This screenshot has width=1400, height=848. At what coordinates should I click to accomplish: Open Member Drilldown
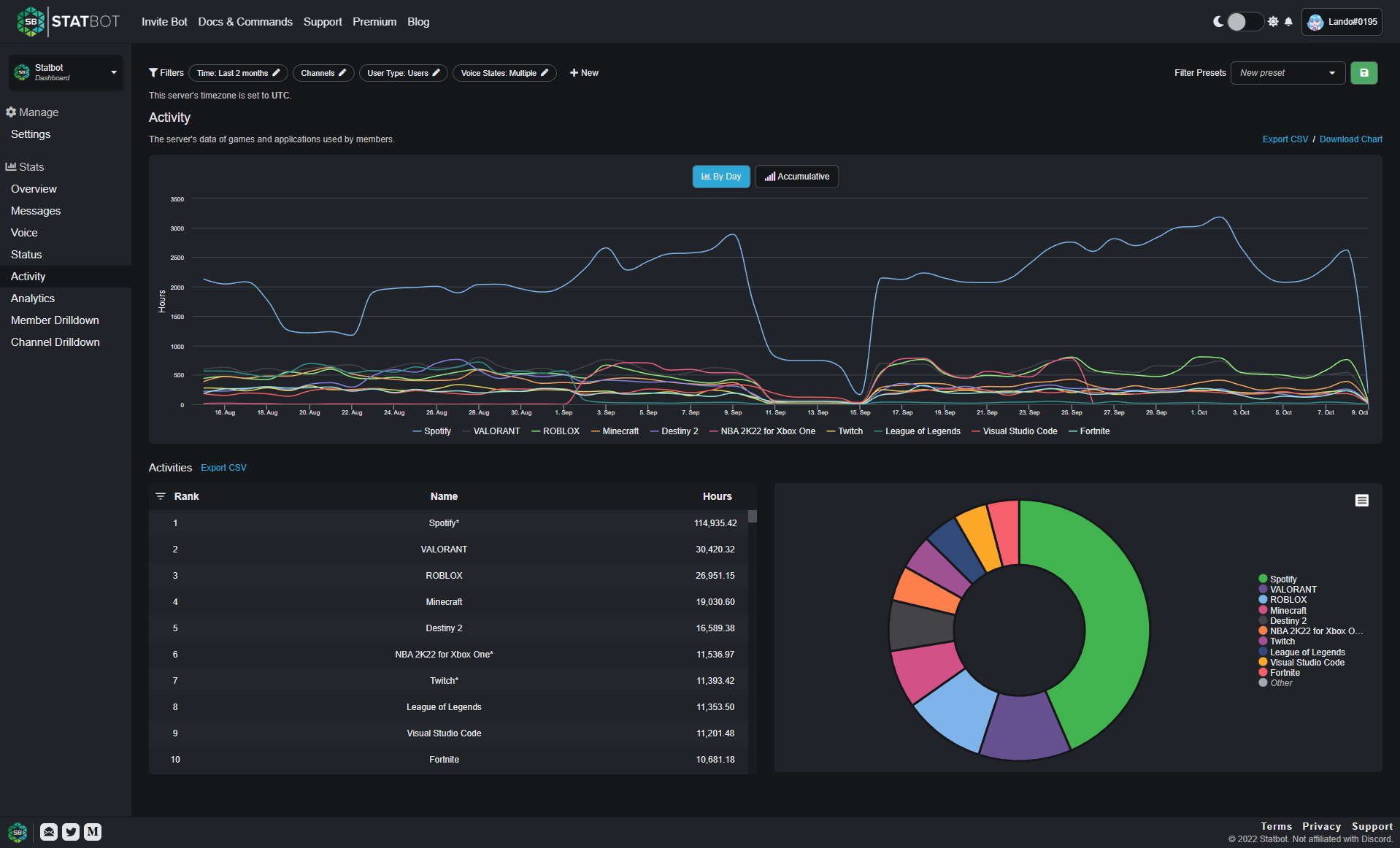pyautogui.click(x=55, y=320)
